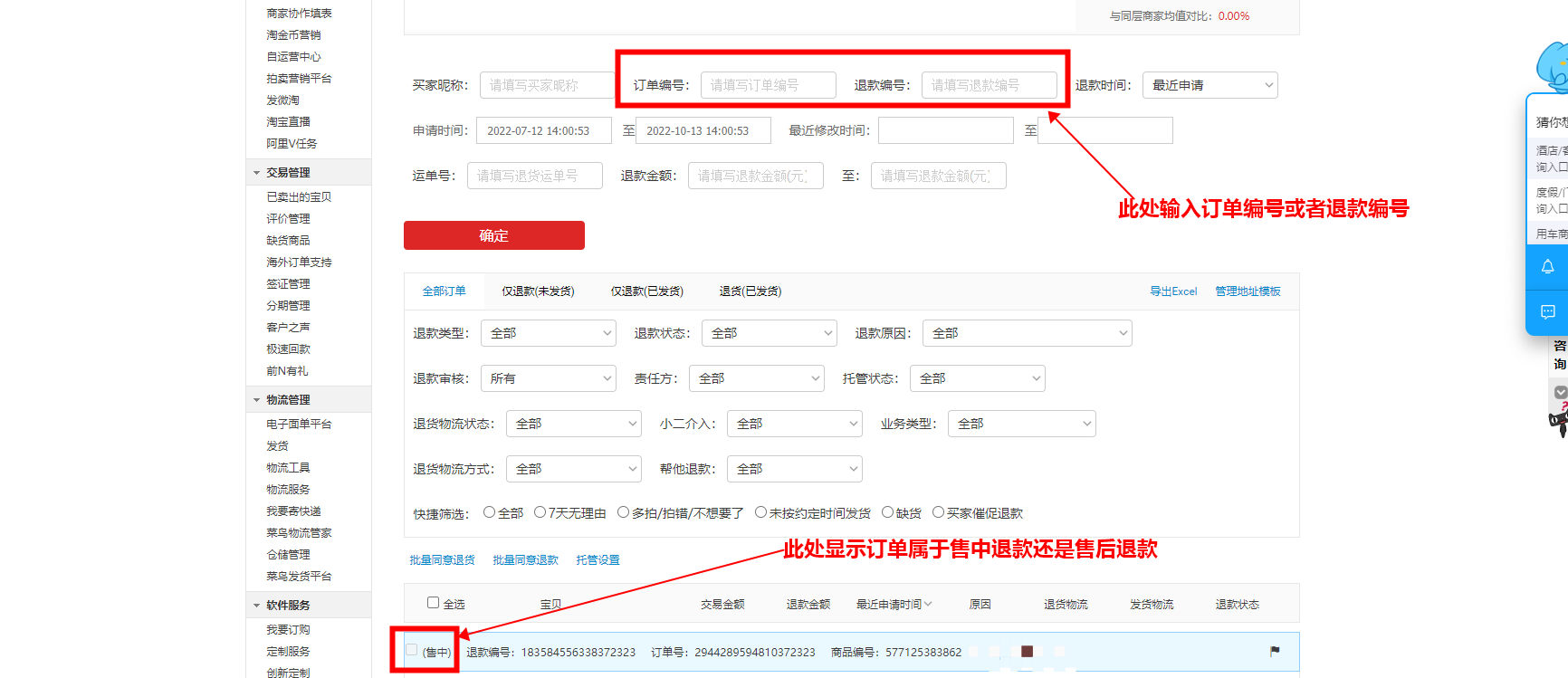The width and height of the screenshot is (1568, 678).
Task: Open the 退款时间 dropdown
Action: pyautogui.click(x=1209, y=85)
